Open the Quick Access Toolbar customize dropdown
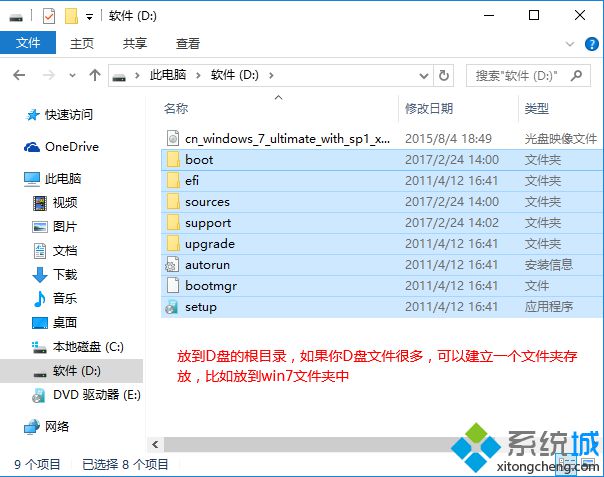 (x=90, y=17)
